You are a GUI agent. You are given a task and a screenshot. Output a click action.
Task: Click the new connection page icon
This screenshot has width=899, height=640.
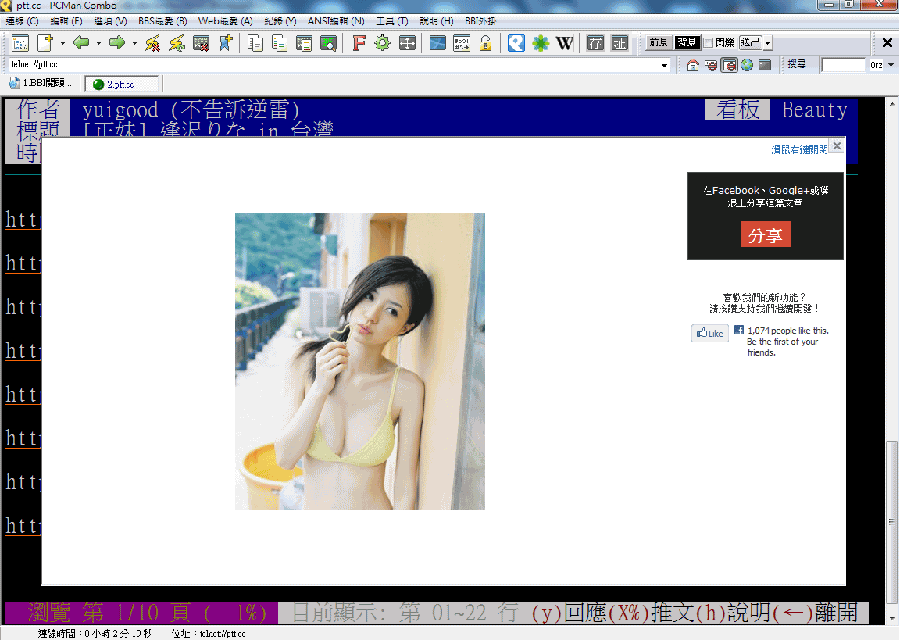45,43
